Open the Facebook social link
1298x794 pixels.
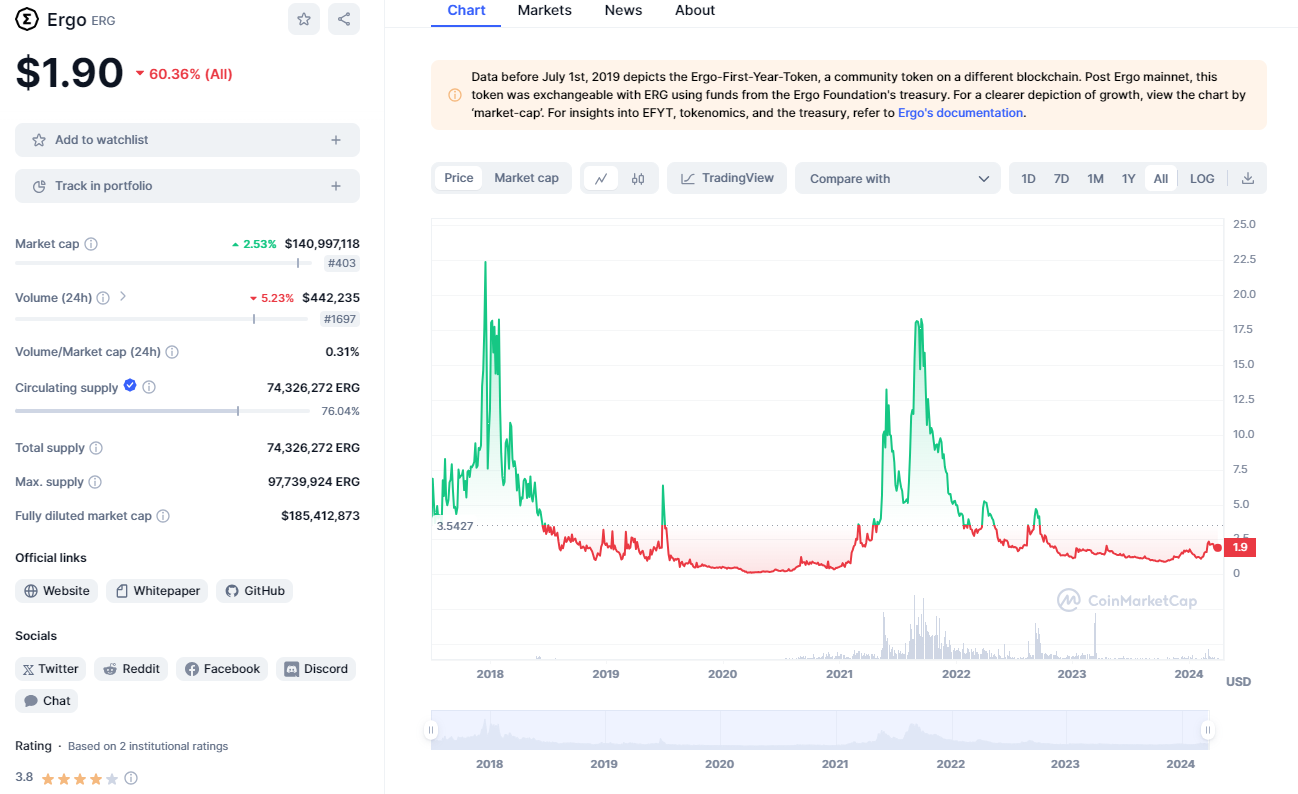coord(222,669)
